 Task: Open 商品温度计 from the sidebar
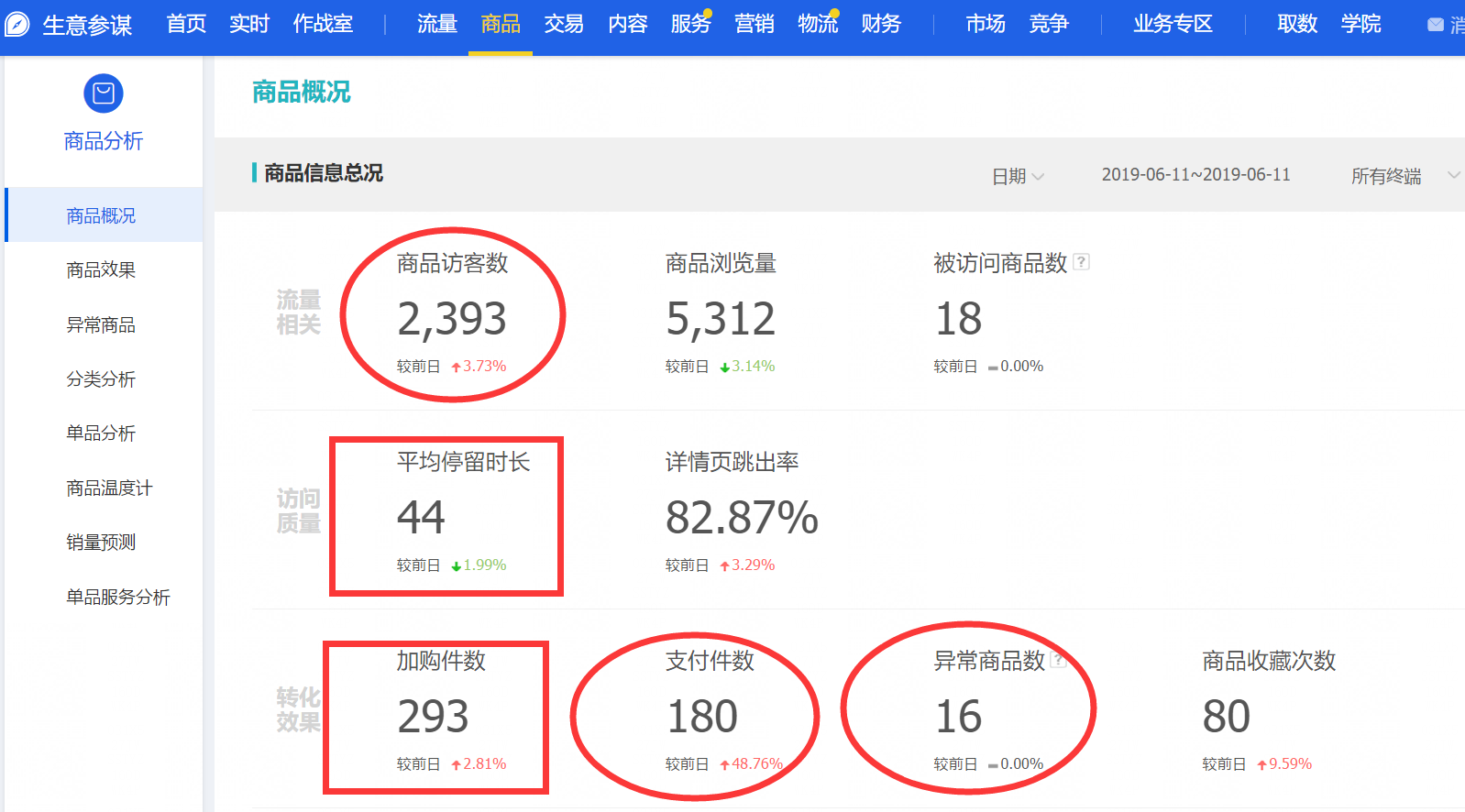[109, 488]
